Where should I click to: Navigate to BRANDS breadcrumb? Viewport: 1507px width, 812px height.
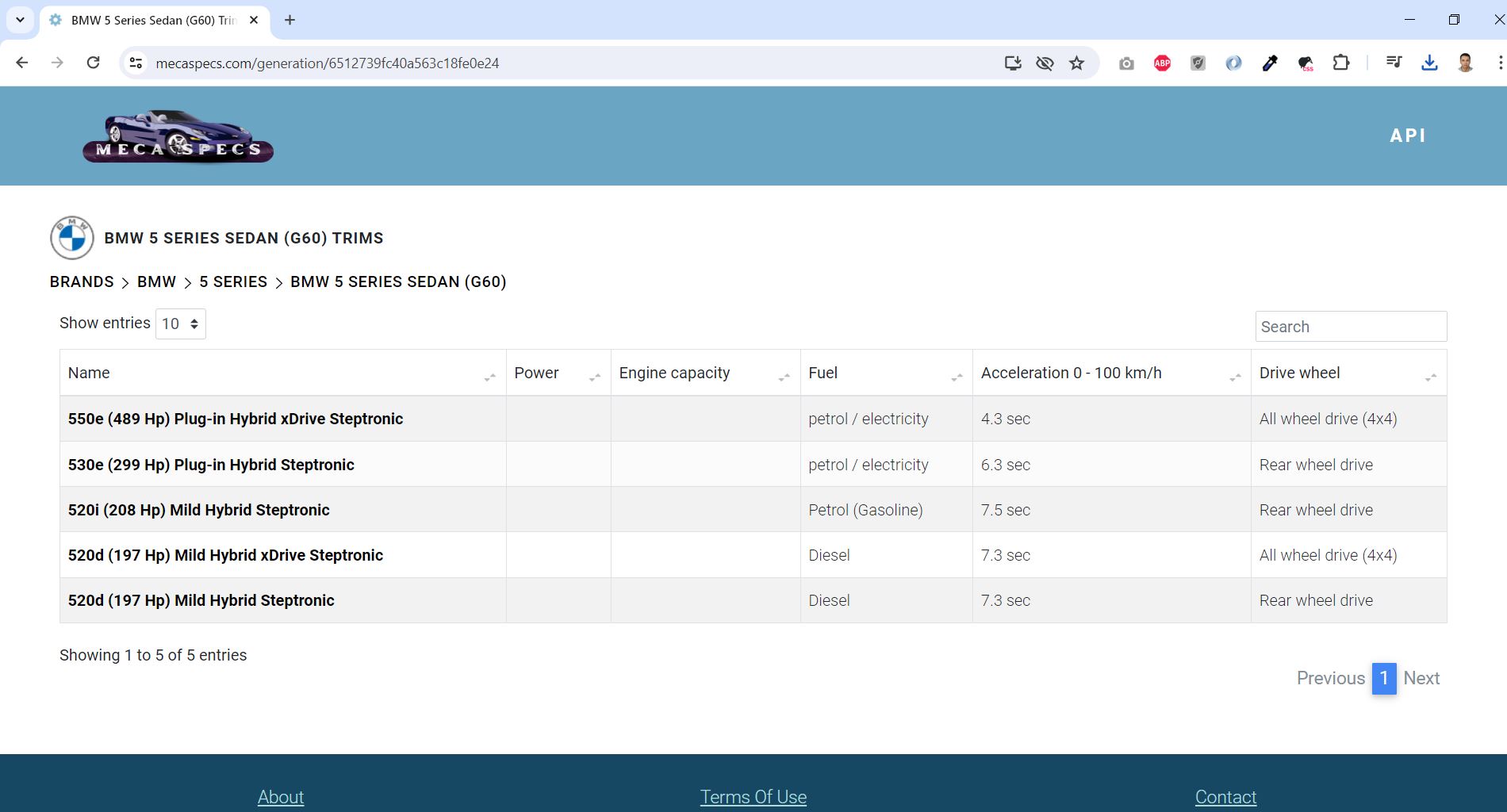coord(82,282)
